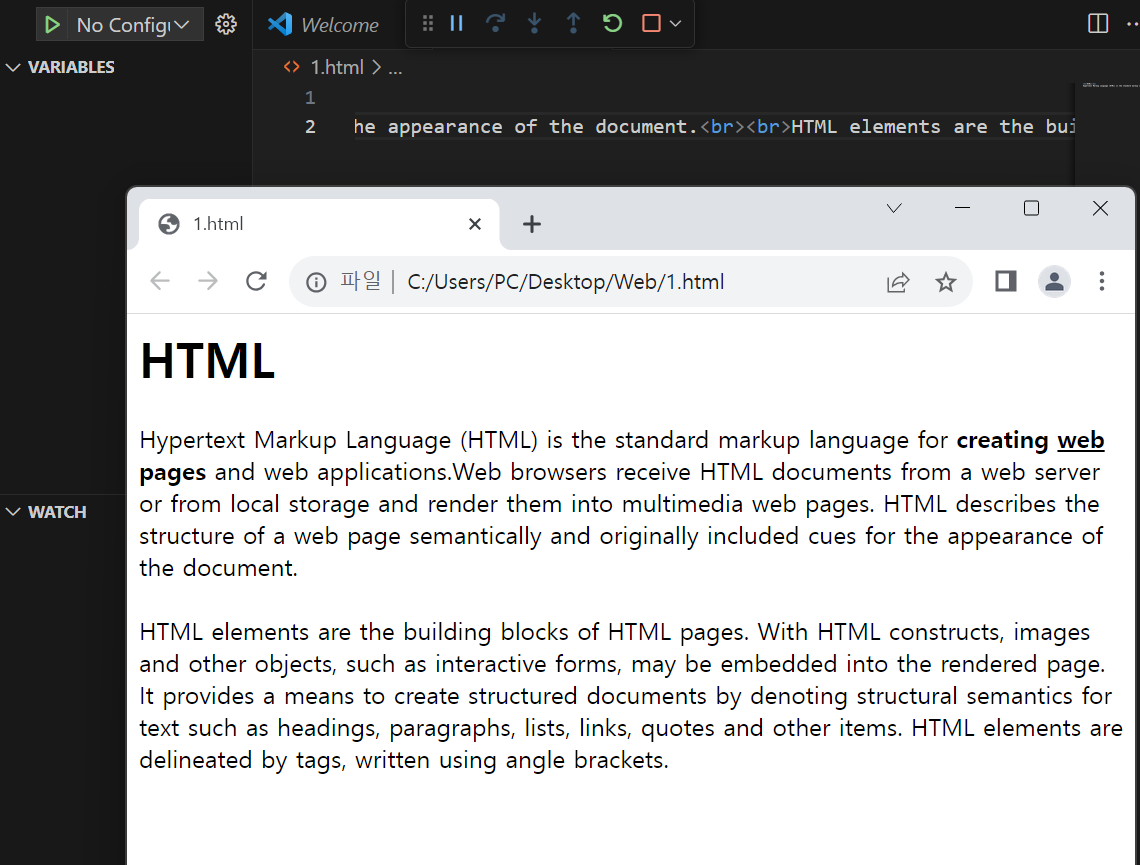The width and height of the screenshot is (1140, 865).
Task: Collapse the WATCH section
Action: click(x=13, y=511)
